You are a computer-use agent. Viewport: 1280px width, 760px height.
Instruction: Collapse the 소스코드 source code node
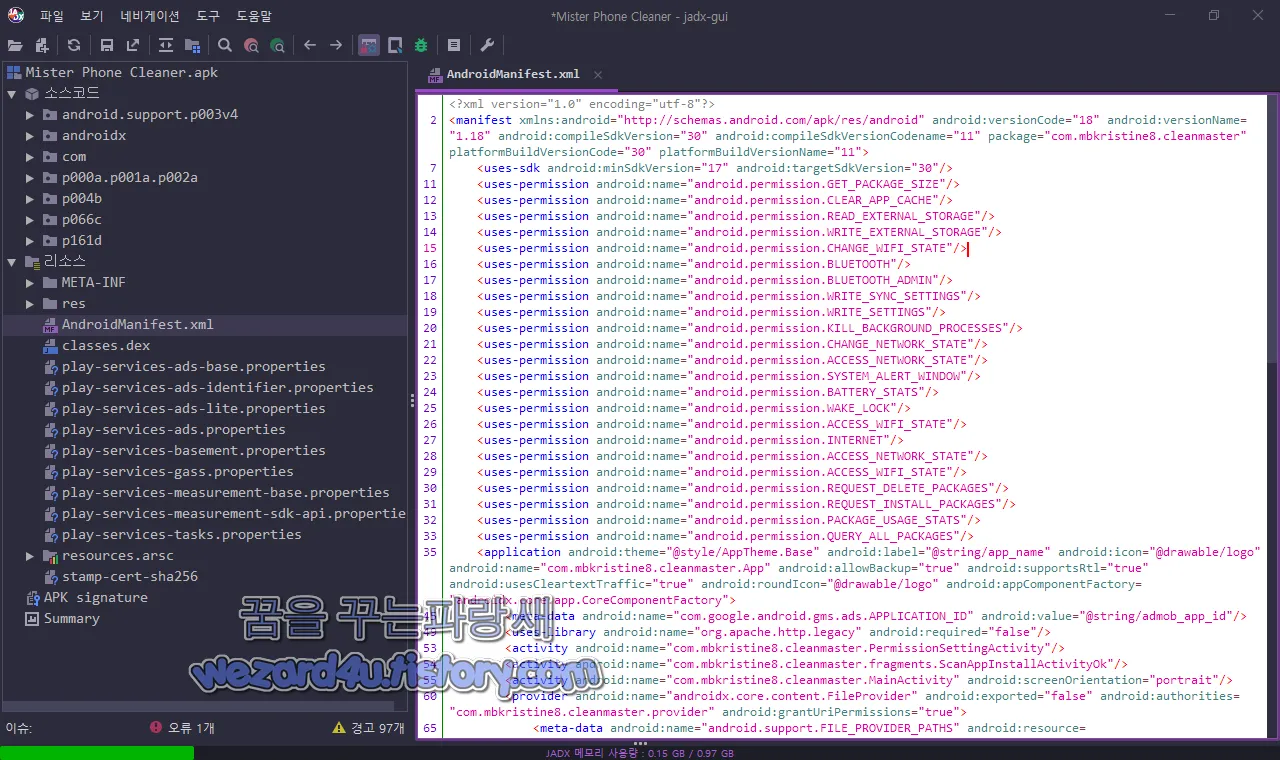click(x=12, y=94)
